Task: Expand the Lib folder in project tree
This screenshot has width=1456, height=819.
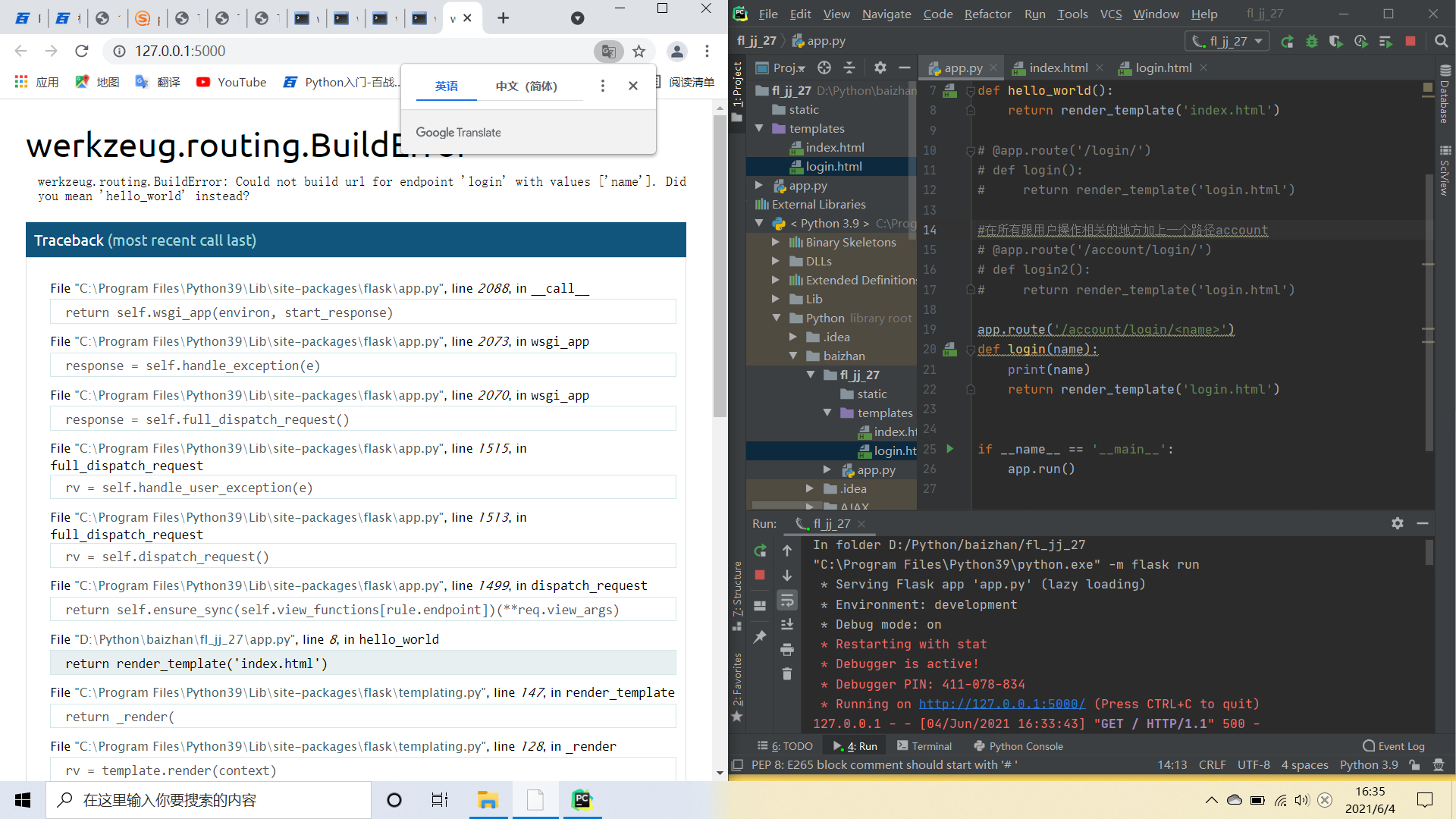Action: [x=776, y=300]
